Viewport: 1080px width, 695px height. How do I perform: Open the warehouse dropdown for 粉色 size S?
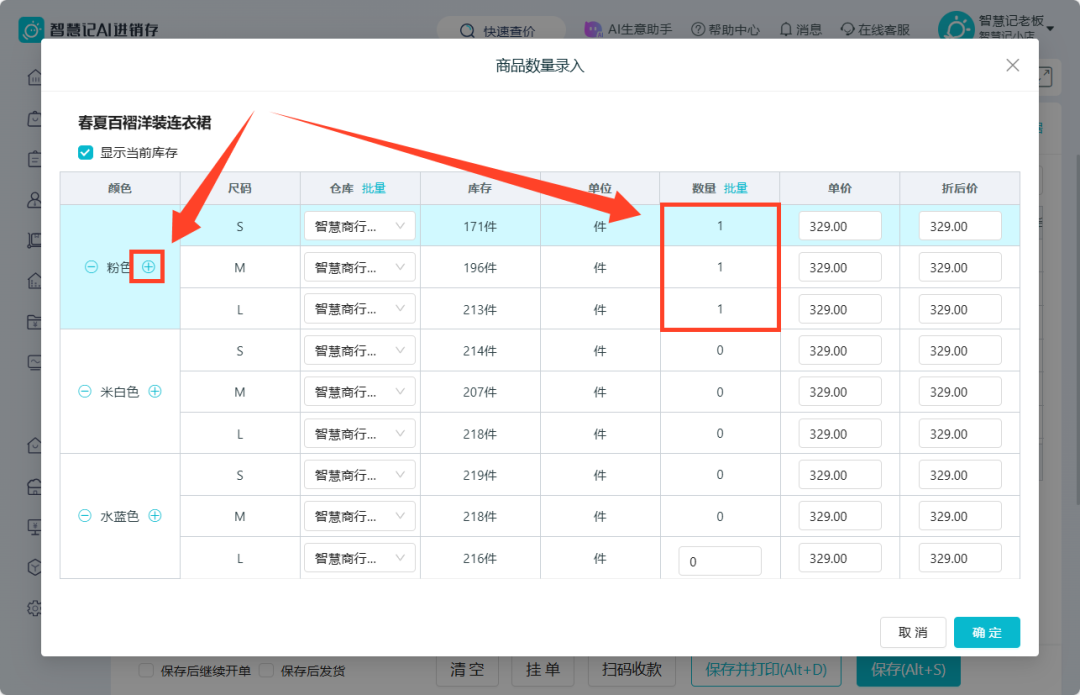(x=360, y=226)
